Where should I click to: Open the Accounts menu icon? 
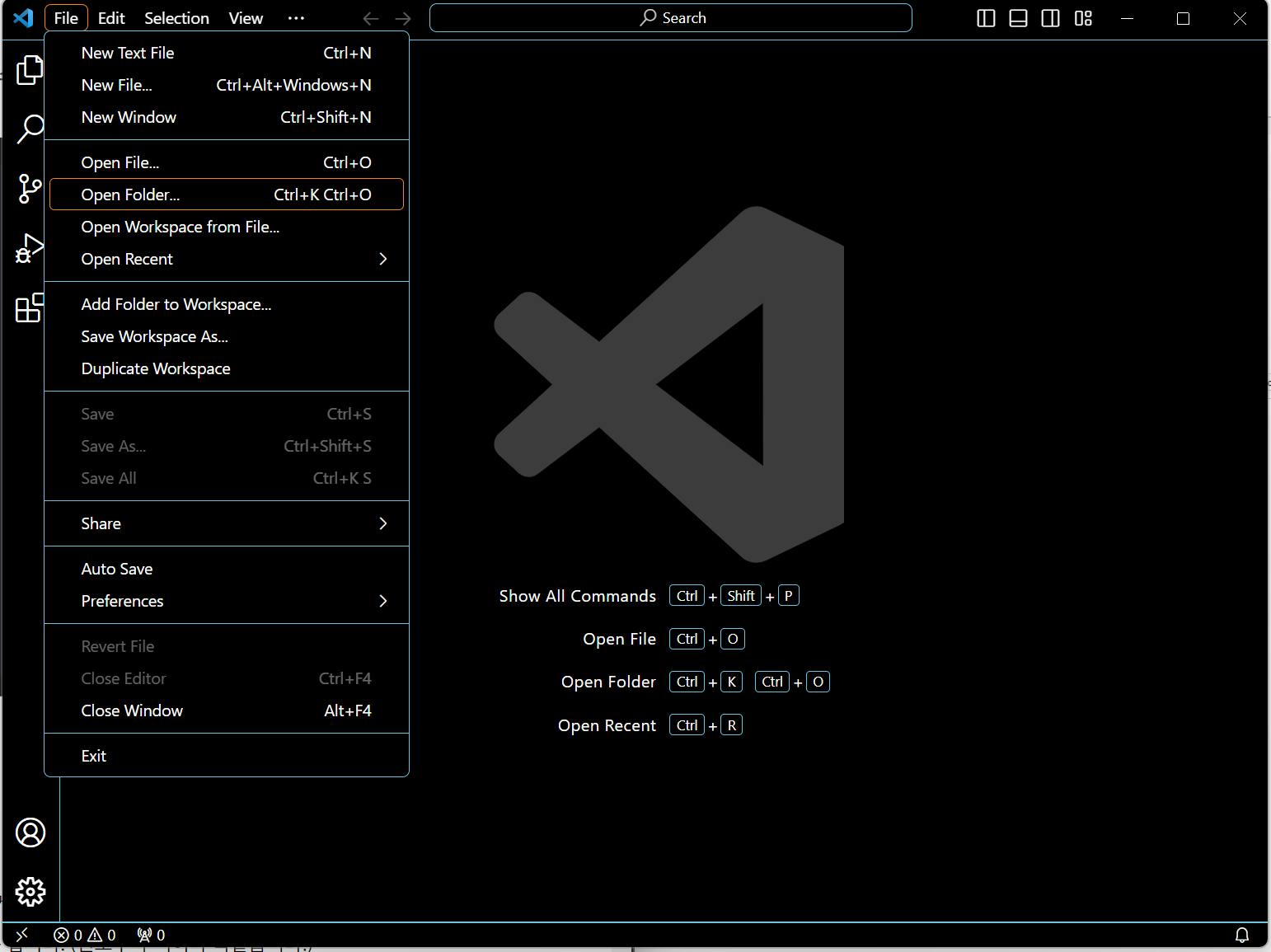[30, 832]
